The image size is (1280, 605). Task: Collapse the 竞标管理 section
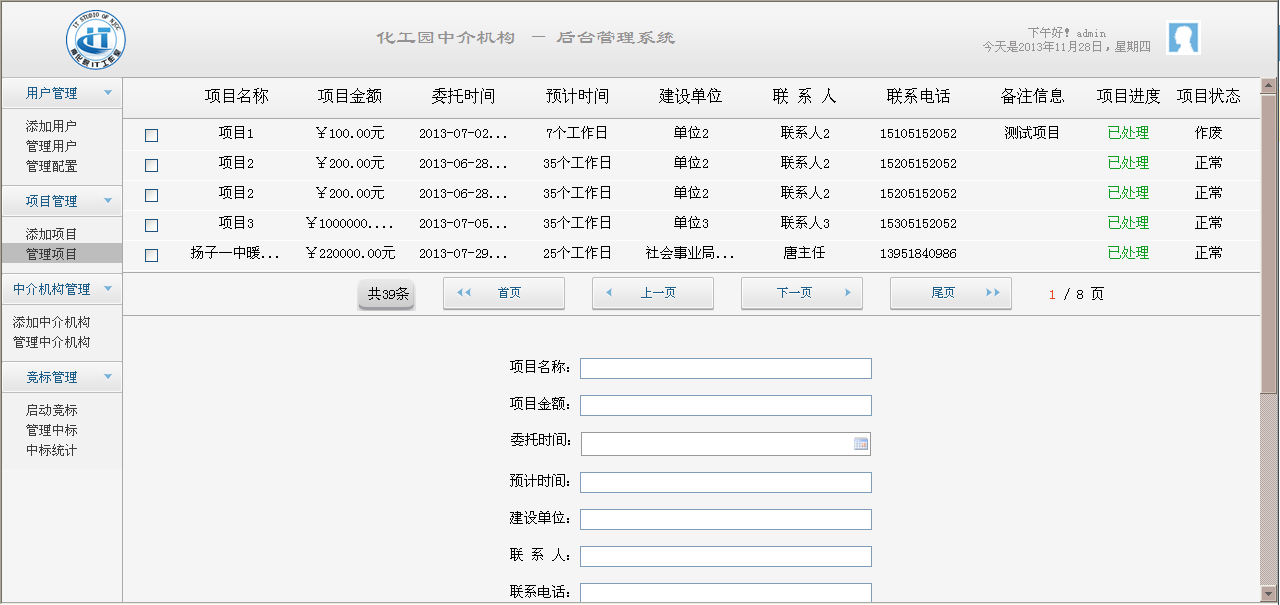click(108, 377)
